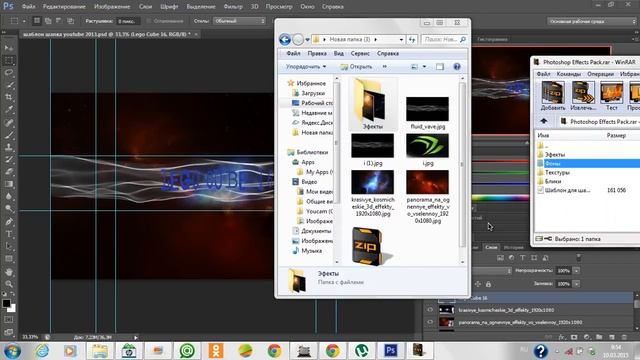Select the Hand tool

pos(9,272)
